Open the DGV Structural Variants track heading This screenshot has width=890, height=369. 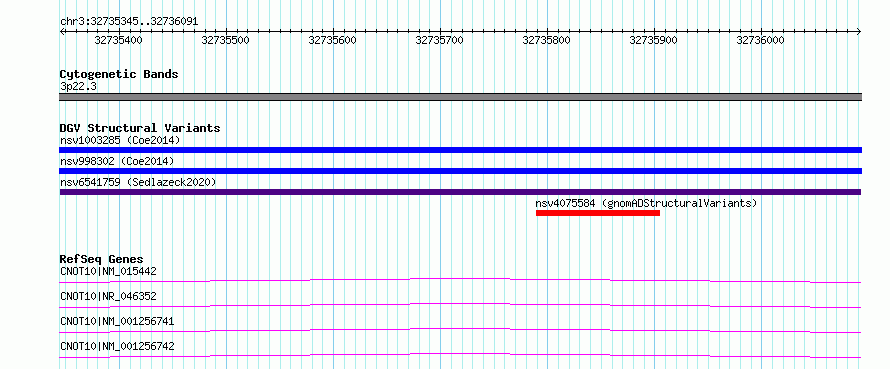tap(140, 128)
